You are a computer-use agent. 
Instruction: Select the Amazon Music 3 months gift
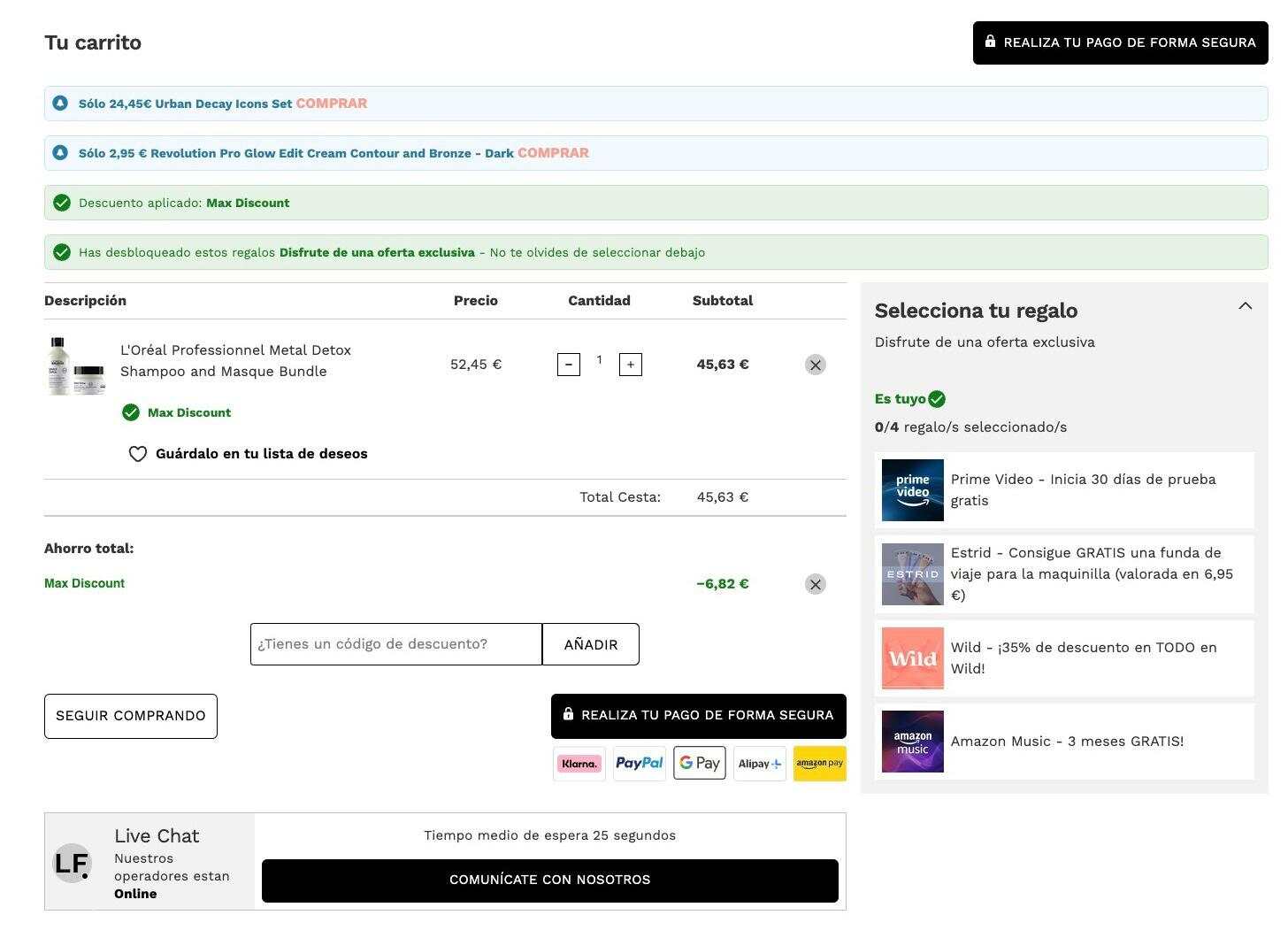[x=1064, y=742]
